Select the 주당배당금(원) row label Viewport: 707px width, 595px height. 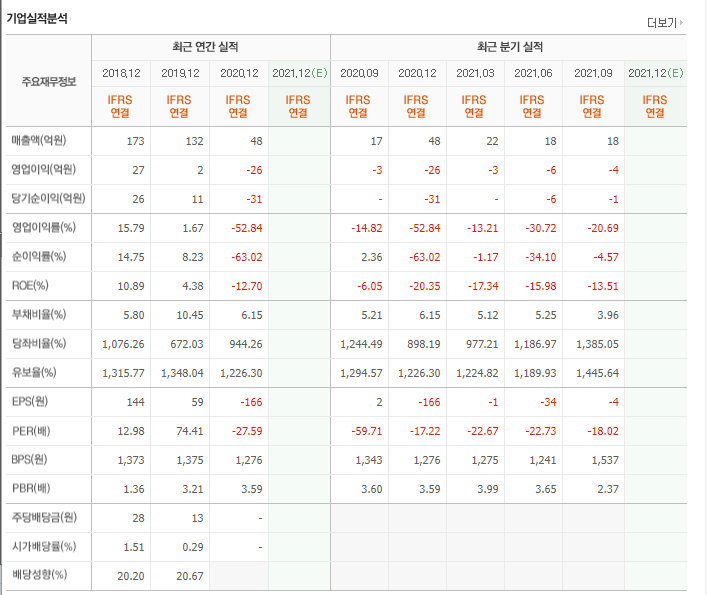pyautogui.click(x=44, y=517)
